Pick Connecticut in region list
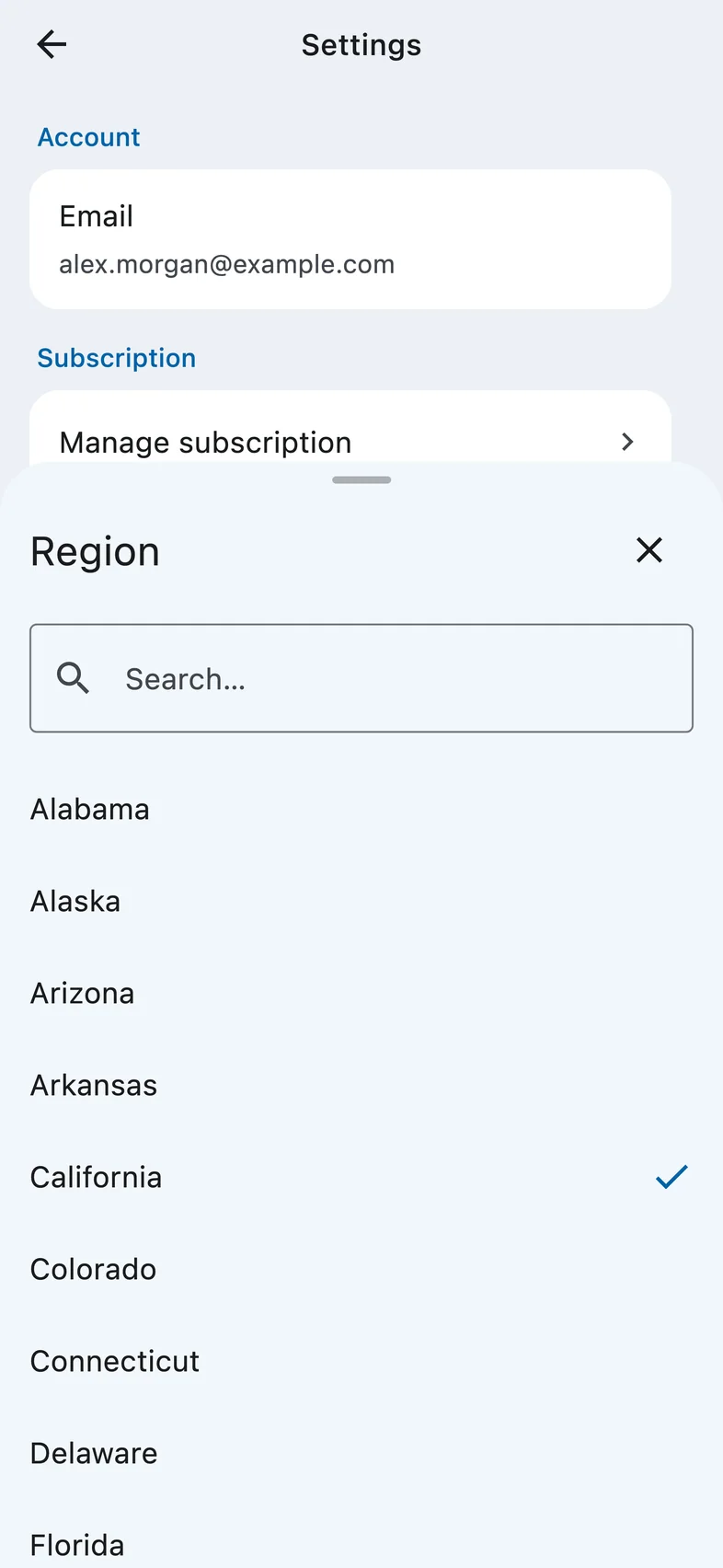Screen dimensions: 723x1568 tap(361, 1361)
